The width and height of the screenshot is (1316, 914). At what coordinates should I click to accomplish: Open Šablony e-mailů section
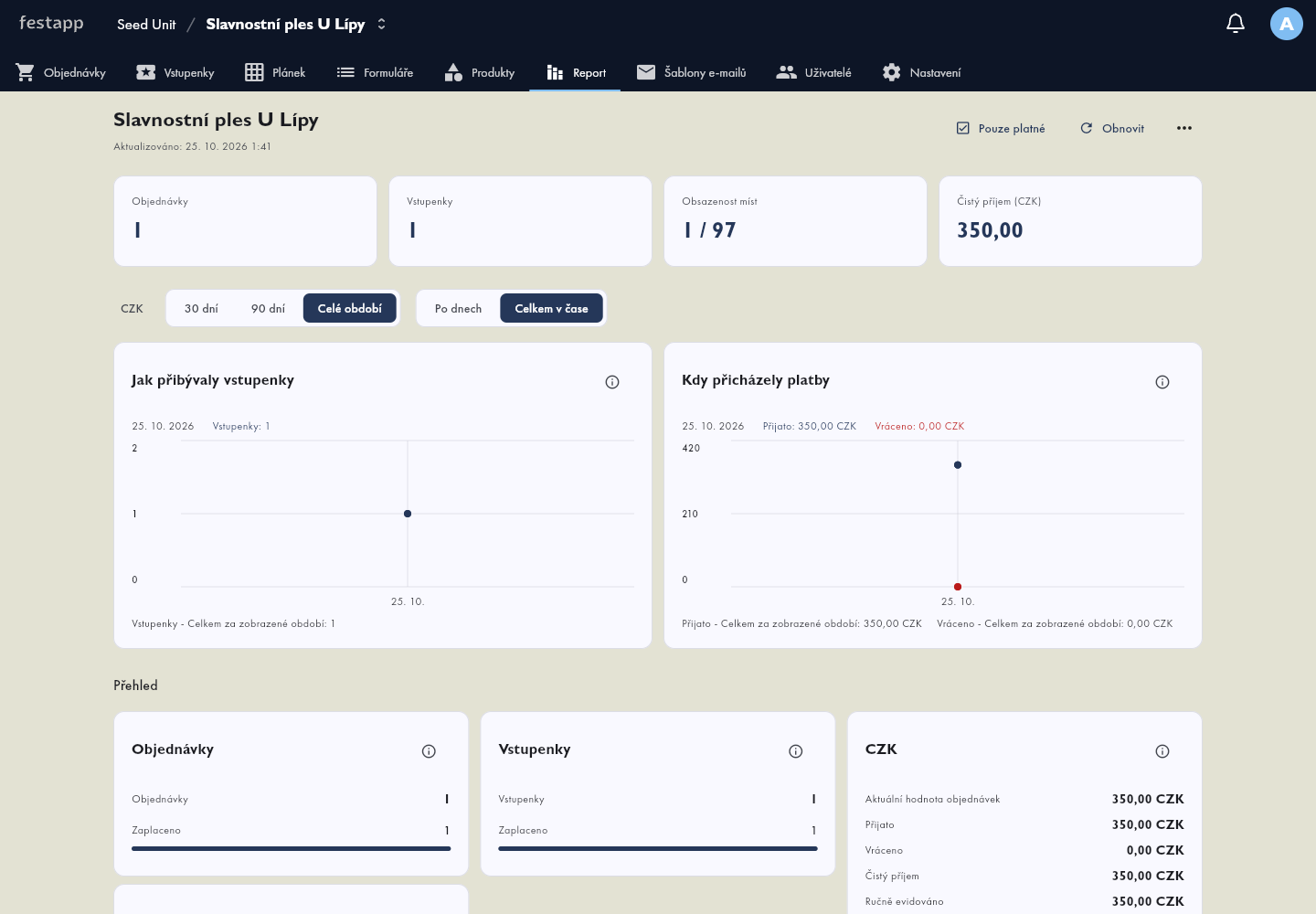[x=692, y=72]
